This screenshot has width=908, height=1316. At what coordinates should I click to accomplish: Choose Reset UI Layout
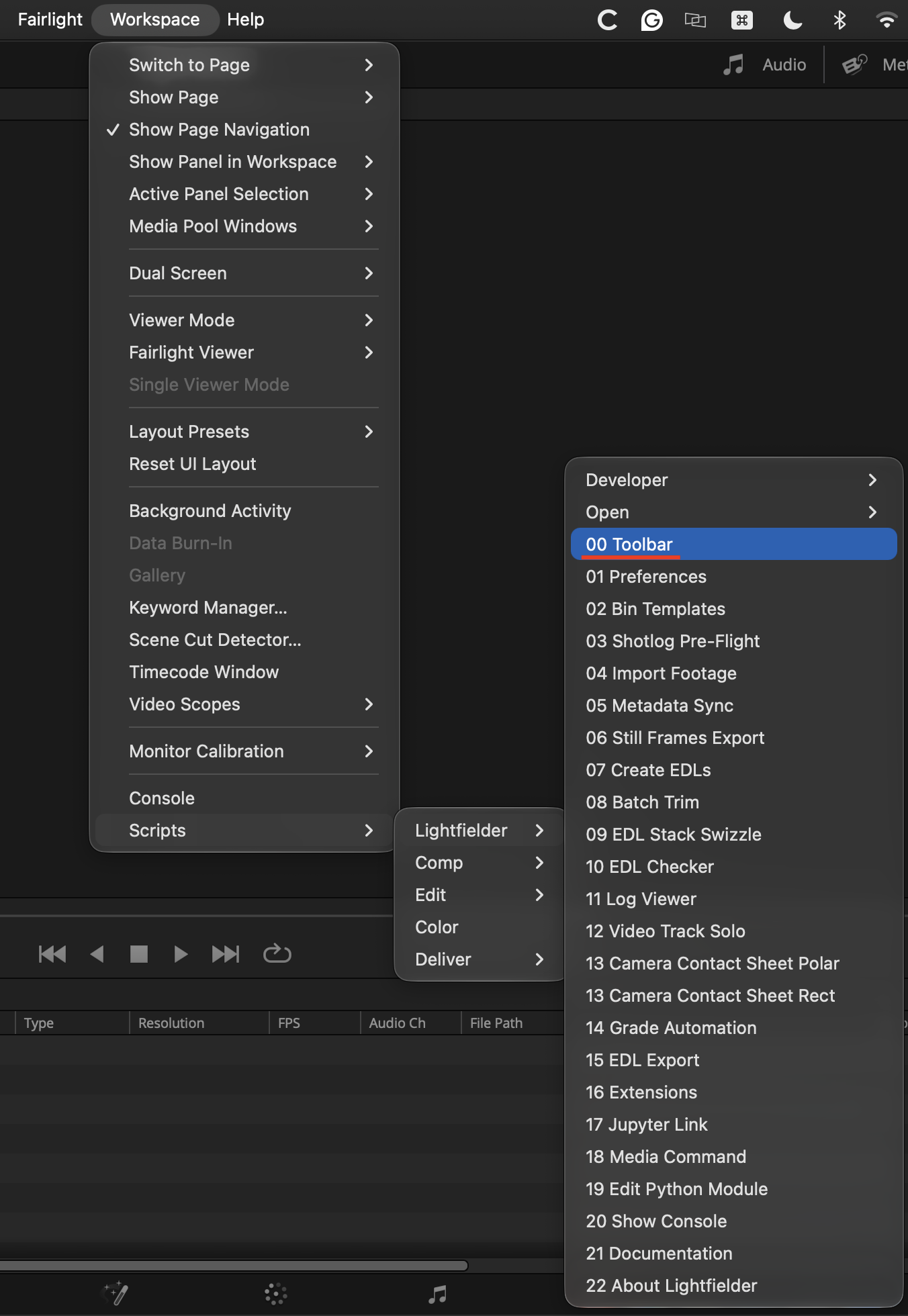(244, 464)
